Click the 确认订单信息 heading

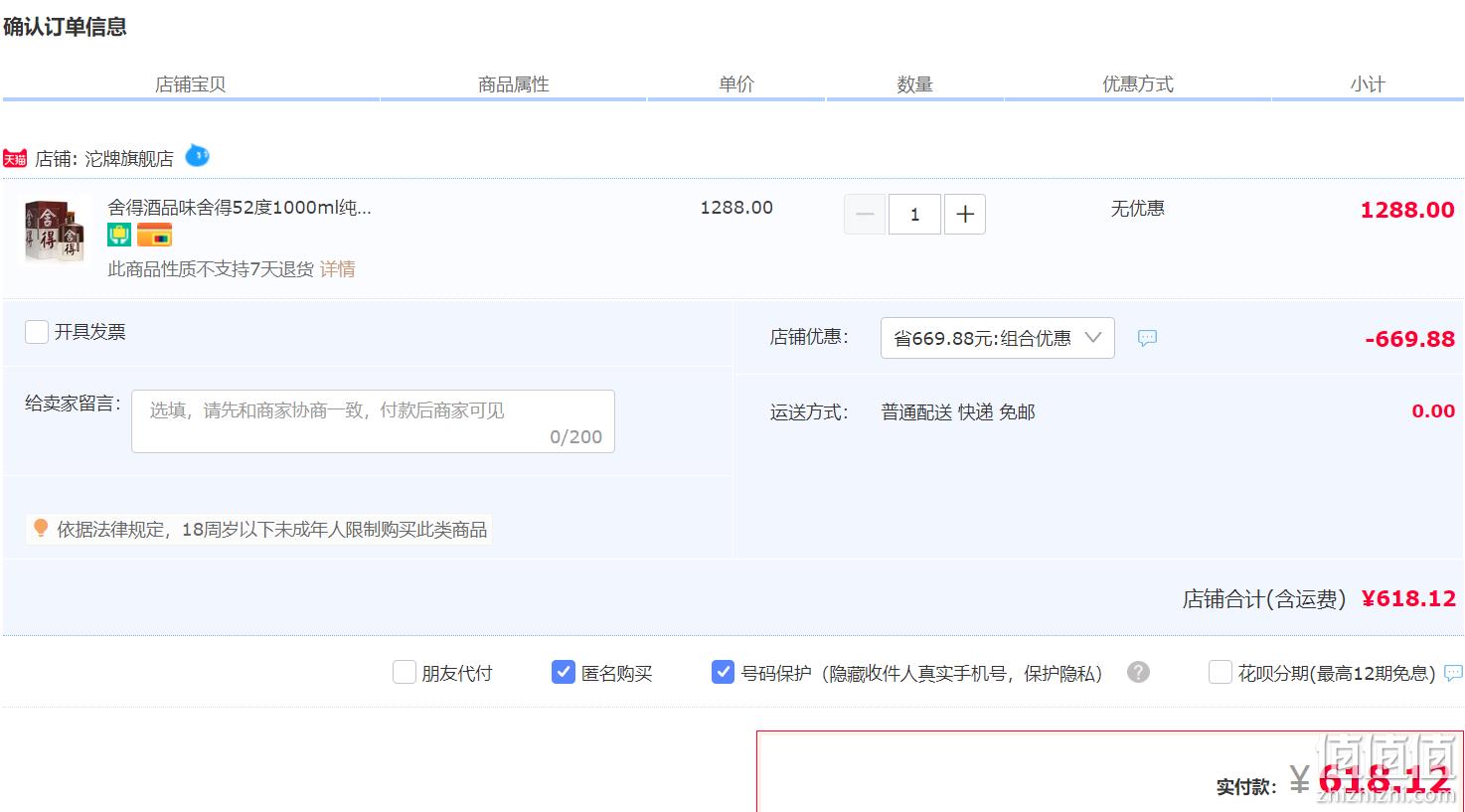pos(65,27)
